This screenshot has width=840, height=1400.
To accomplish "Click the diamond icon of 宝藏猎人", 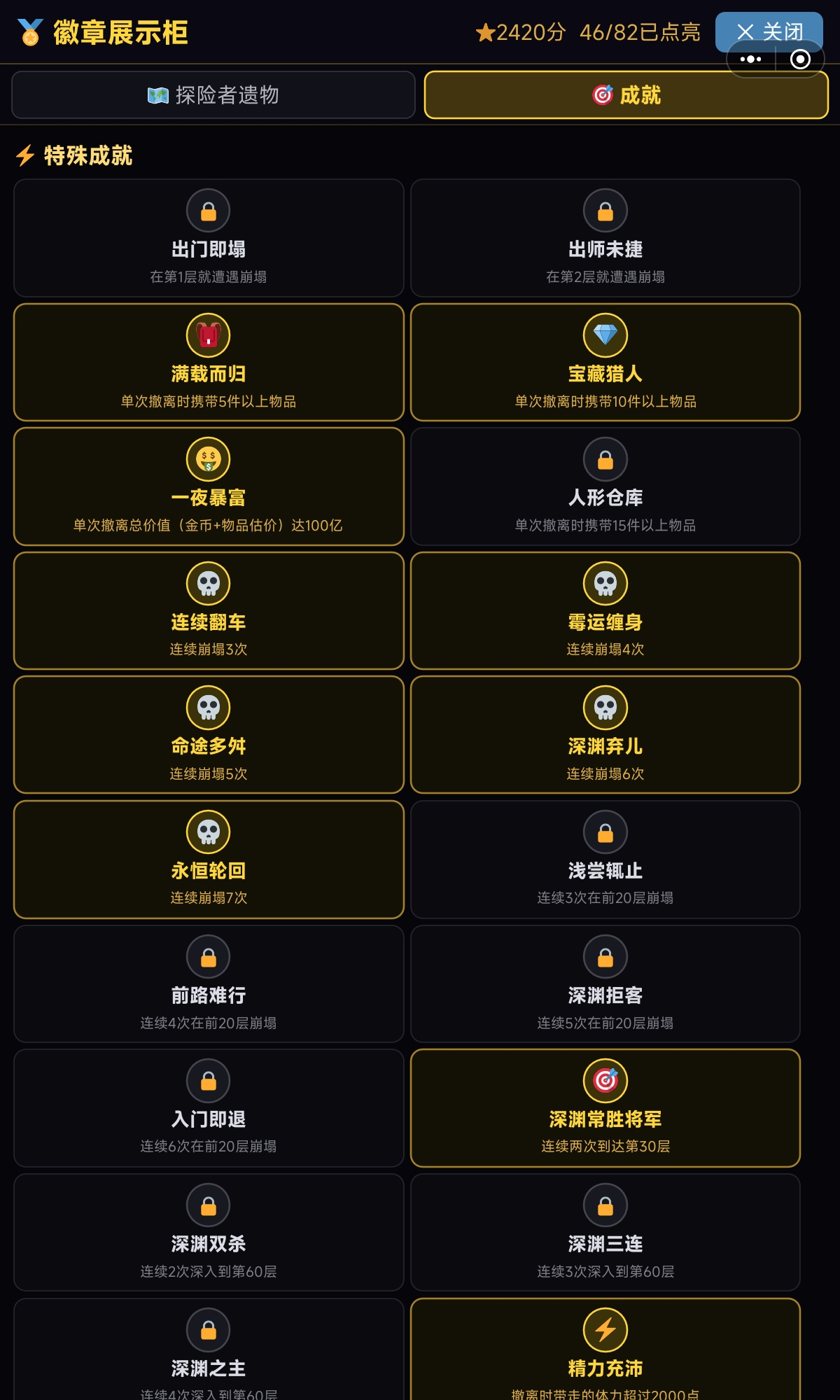I will click(x=605, y=335).
